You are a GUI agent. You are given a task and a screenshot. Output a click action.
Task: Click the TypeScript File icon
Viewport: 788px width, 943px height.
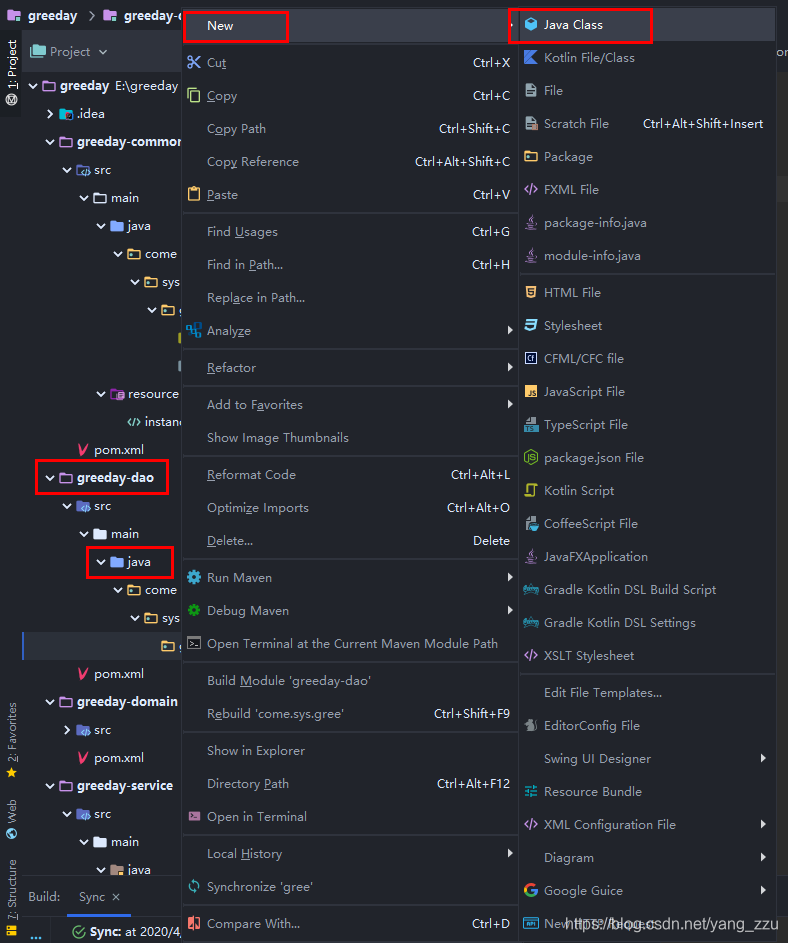531,425
